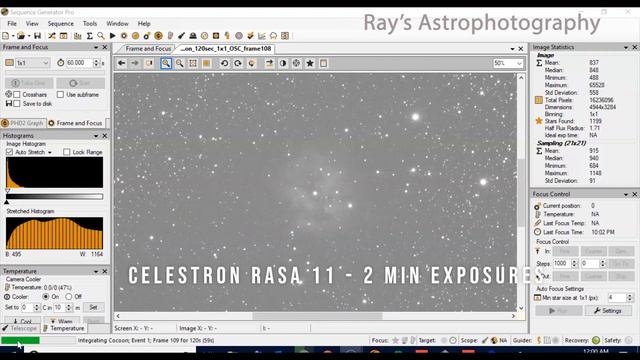Screen dimensions: 640x360
Task: Click the Cool button
Action: pos(22,321)
